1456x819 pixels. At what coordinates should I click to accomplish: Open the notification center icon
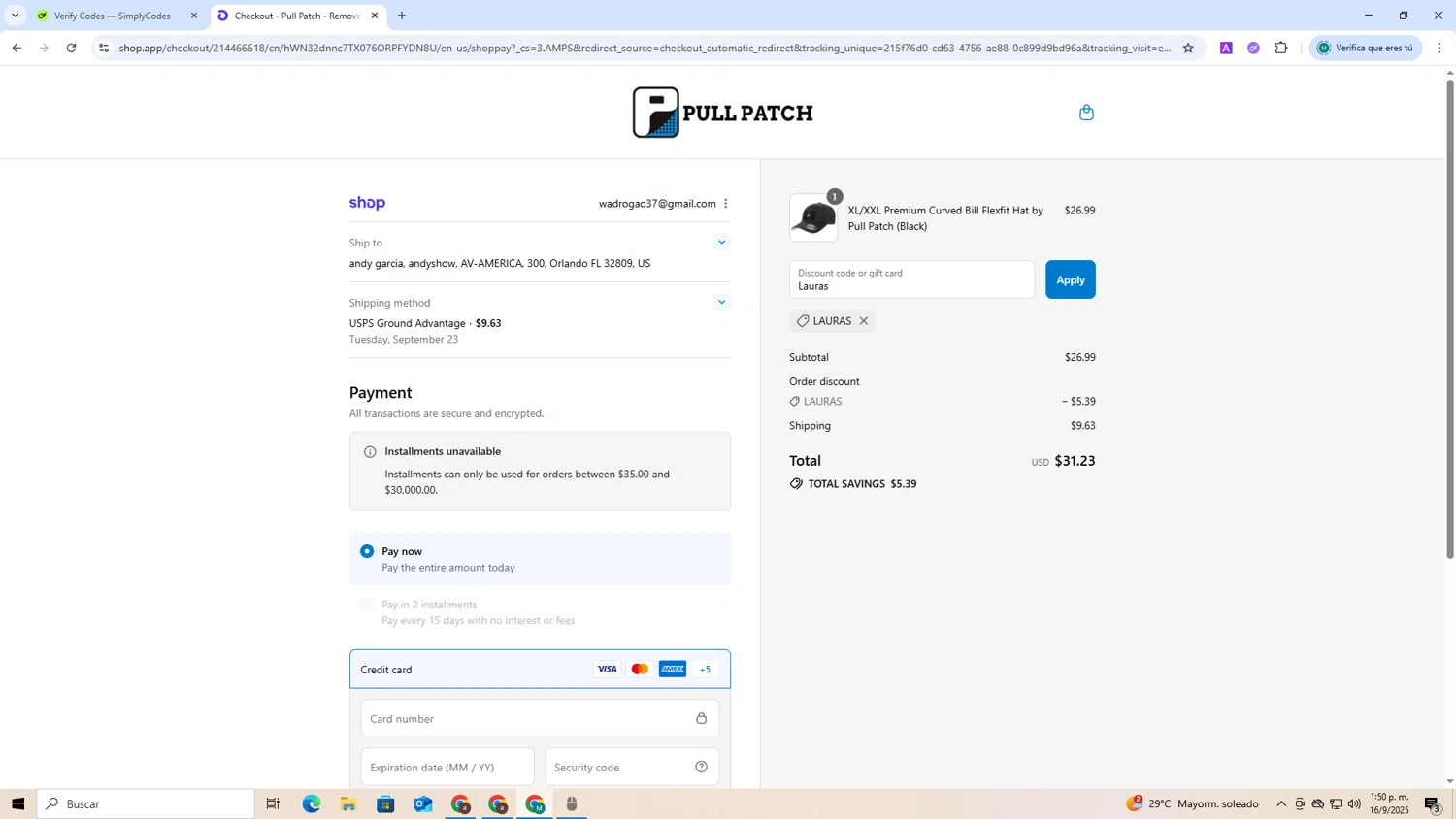click(x=1433, y=803)
